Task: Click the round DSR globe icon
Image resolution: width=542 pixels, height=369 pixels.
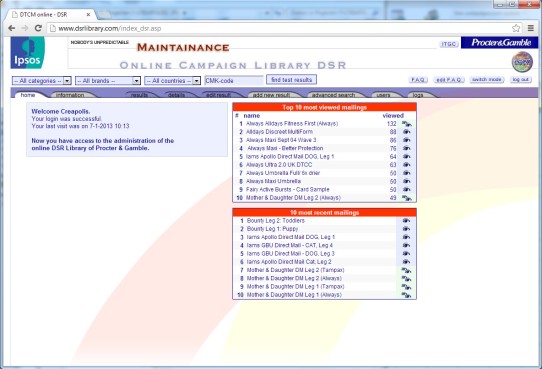Action: tap(522, 62)
